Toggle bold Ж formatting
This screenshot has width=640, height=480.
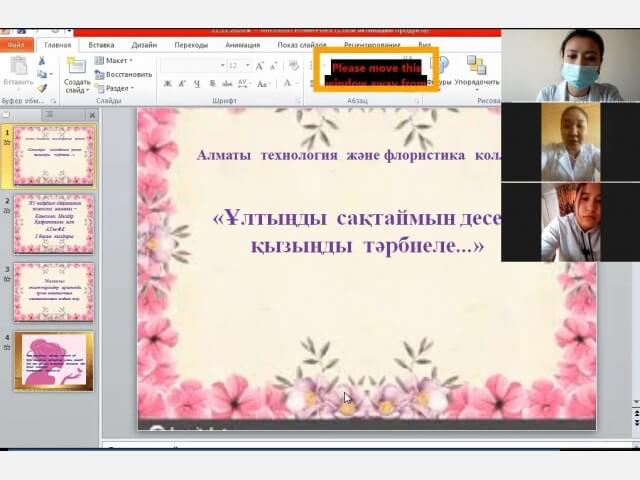tap(167, 84)
